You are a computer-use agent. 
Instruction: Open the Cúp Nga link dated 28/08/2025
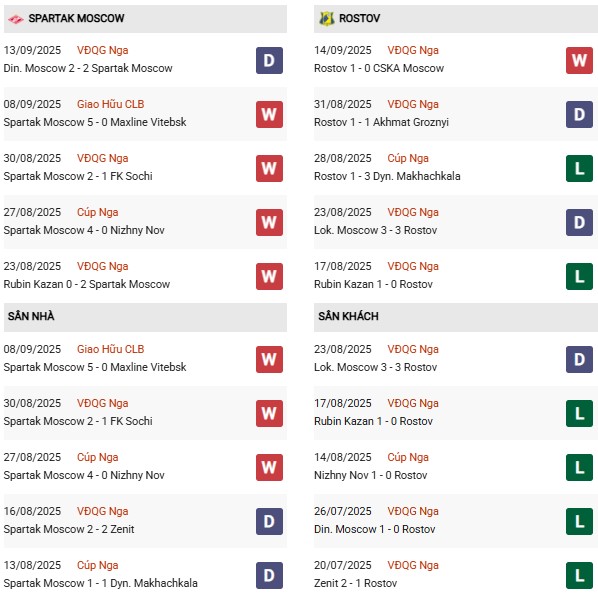pos(408,158)
